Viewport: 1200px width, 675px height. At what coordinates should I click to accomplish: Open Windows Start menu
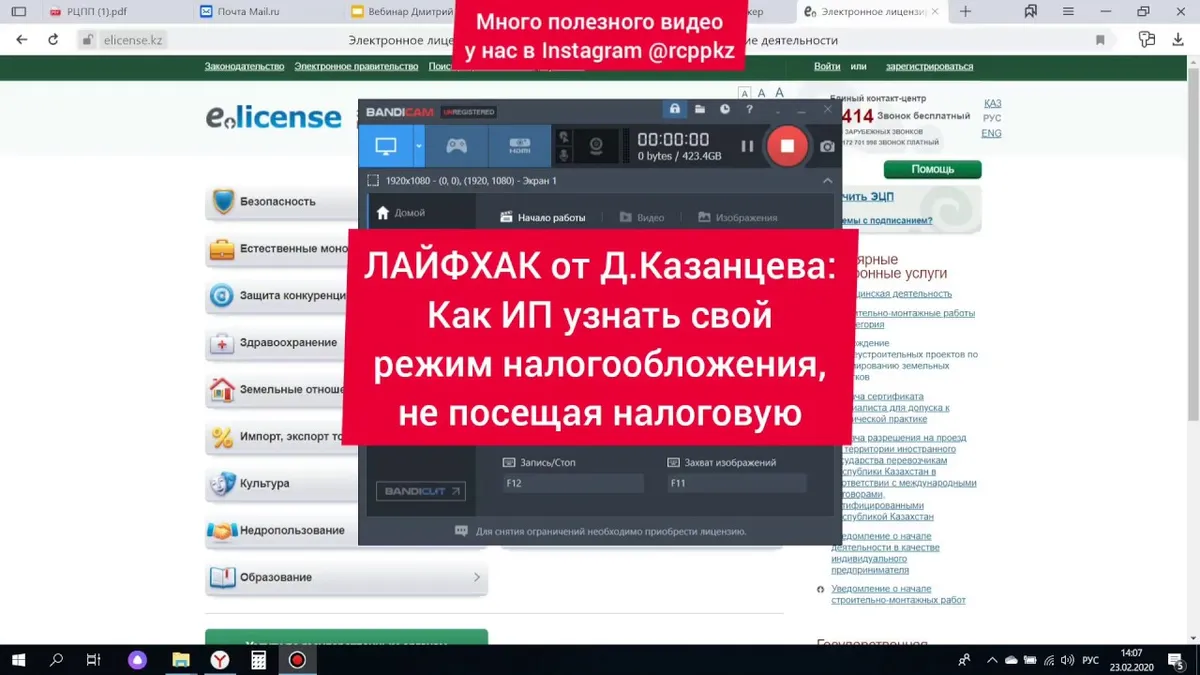[19, 660]
